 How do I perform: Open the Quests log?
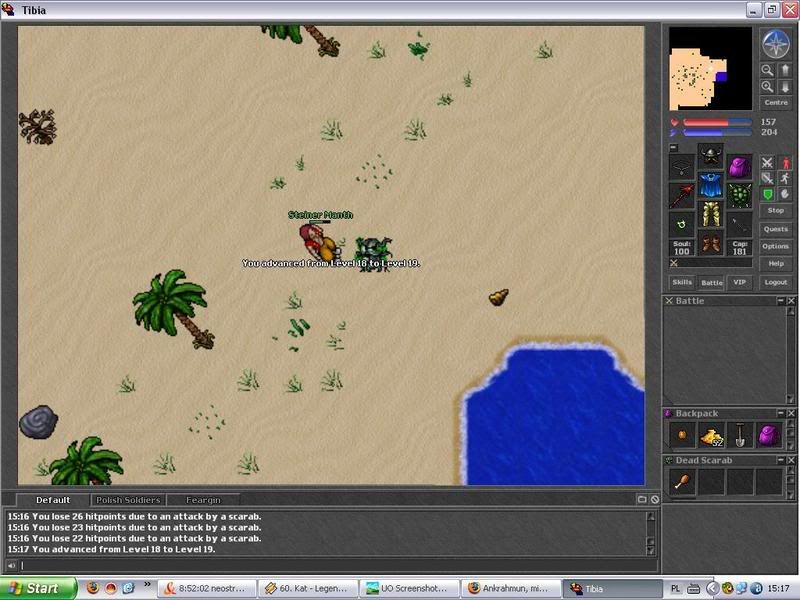(x=776, y=229)
